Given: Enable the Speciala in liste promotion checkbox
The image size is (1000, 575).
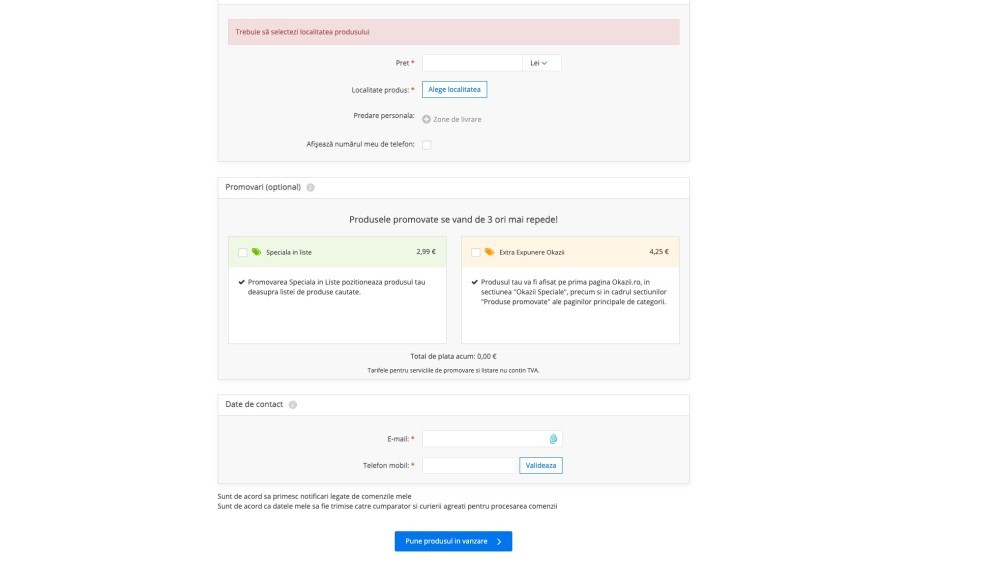Looking at the screenshot, I should point(242,252).
